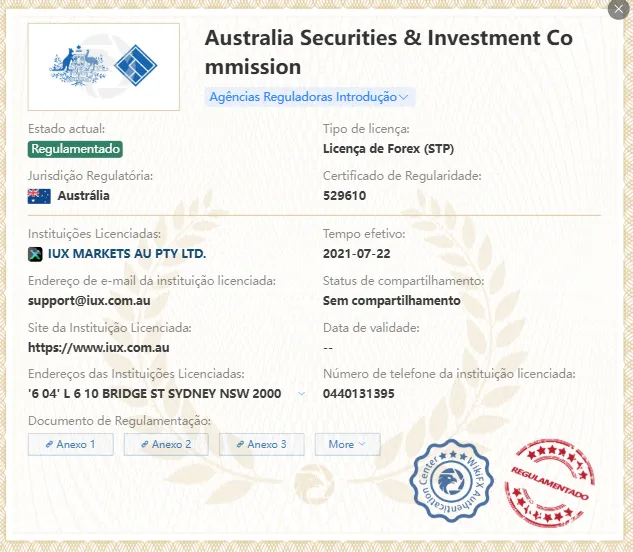Click the link icon in Anexo 1
Viewport: 633px width, 552px height.
[x=49, y=445]
